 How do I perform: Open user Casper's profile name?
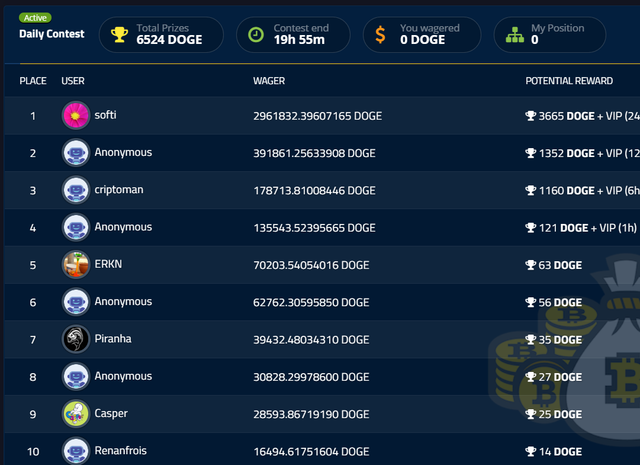click(111, 414)
